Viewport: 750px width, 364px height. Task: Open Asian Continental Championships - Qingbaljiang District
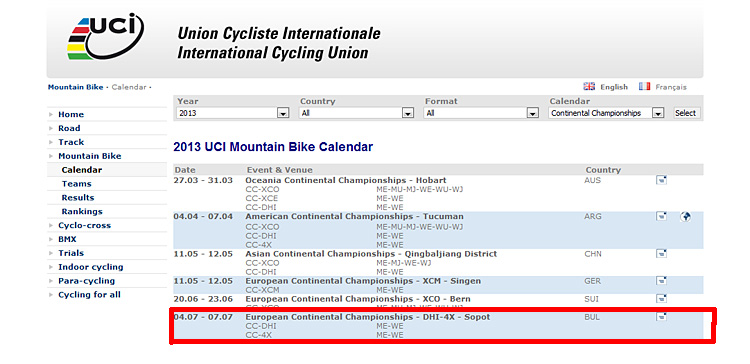[371, 254]
